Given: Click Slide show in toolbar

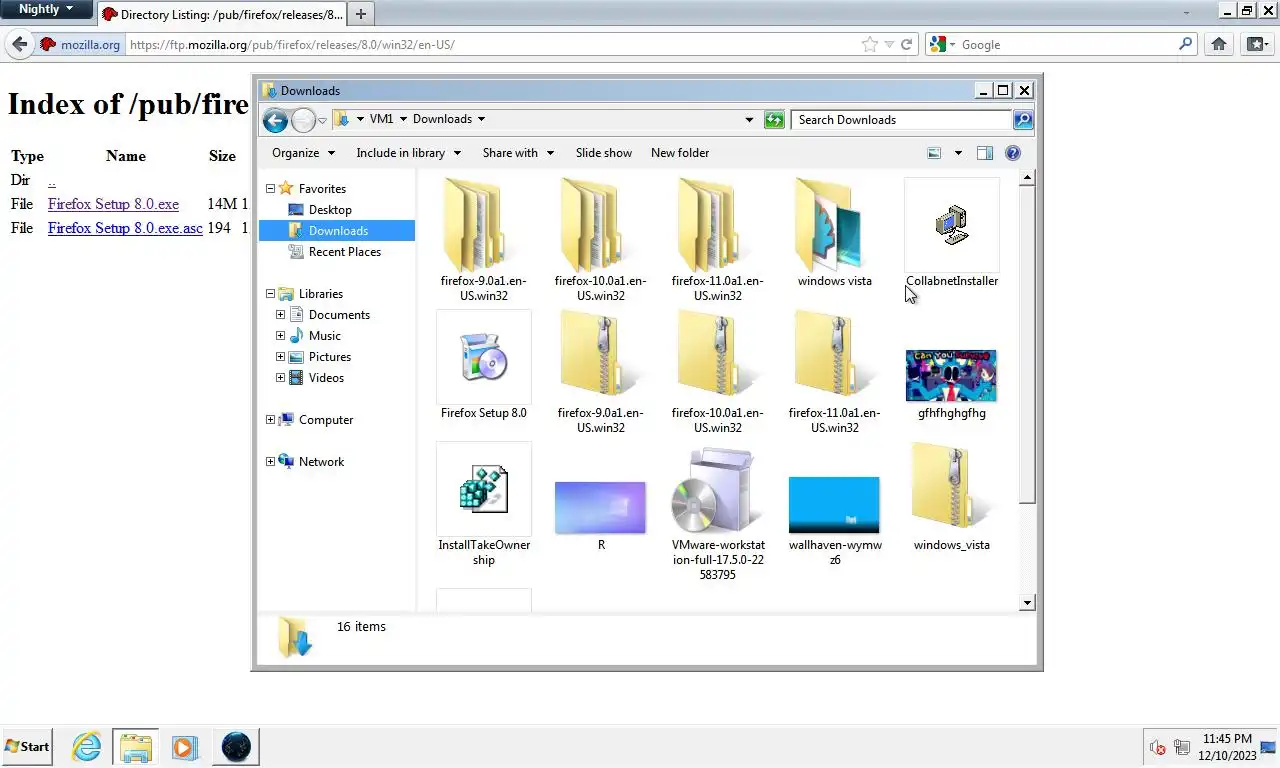Looking at the screenshot, I should [x=604, y=153].
